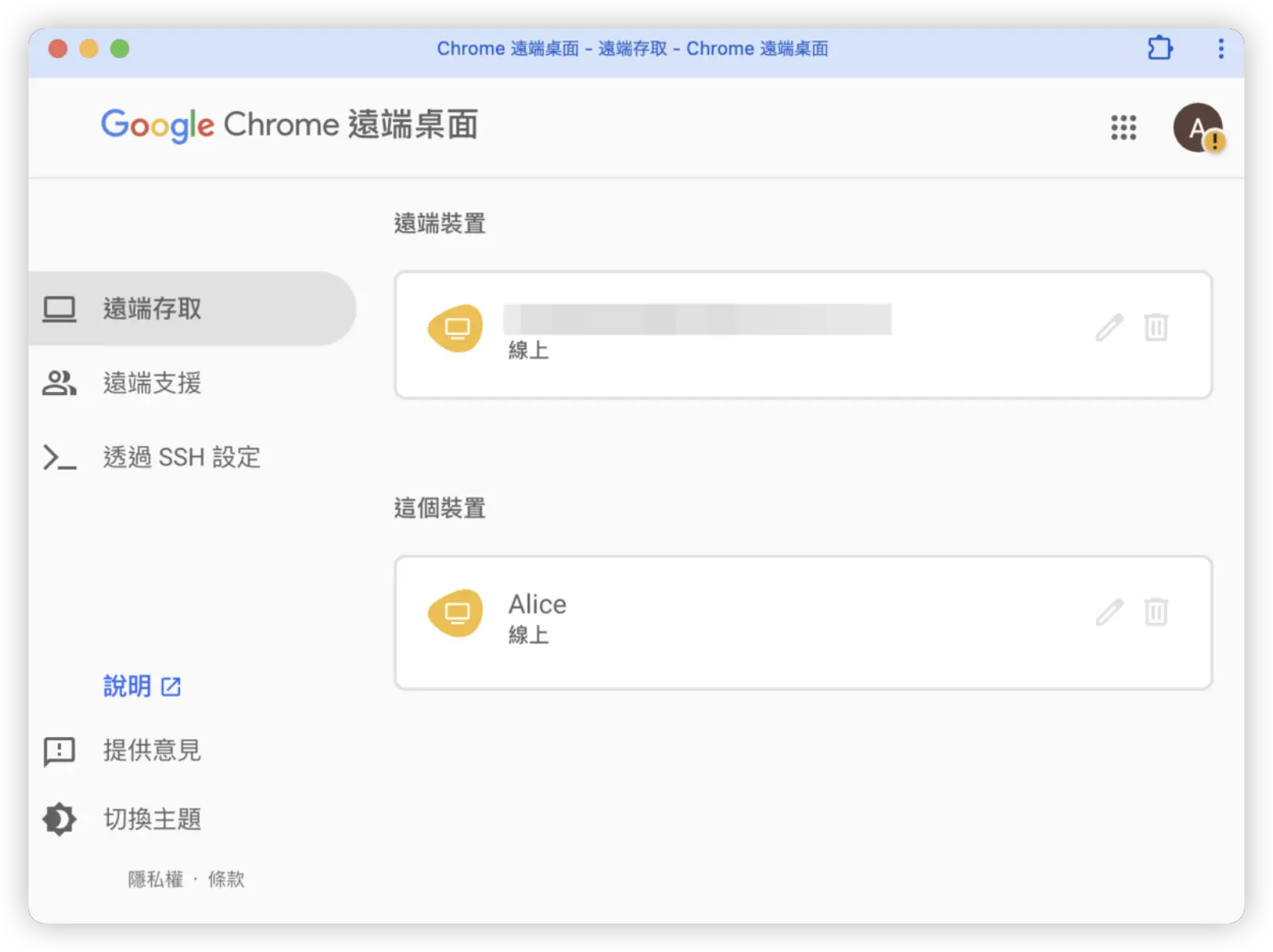Click the feedback bubble icon
Viewport: 1273px width, 952px height.
pos(60,751)
